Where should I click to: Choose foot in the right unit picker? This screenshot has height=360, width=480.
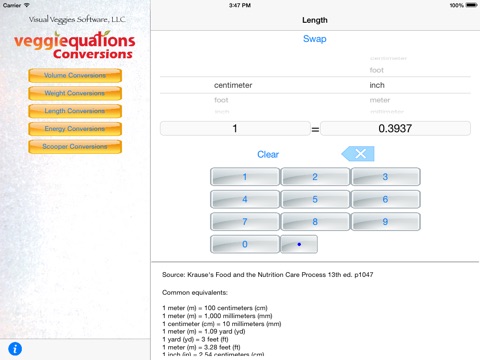(377, 70)
